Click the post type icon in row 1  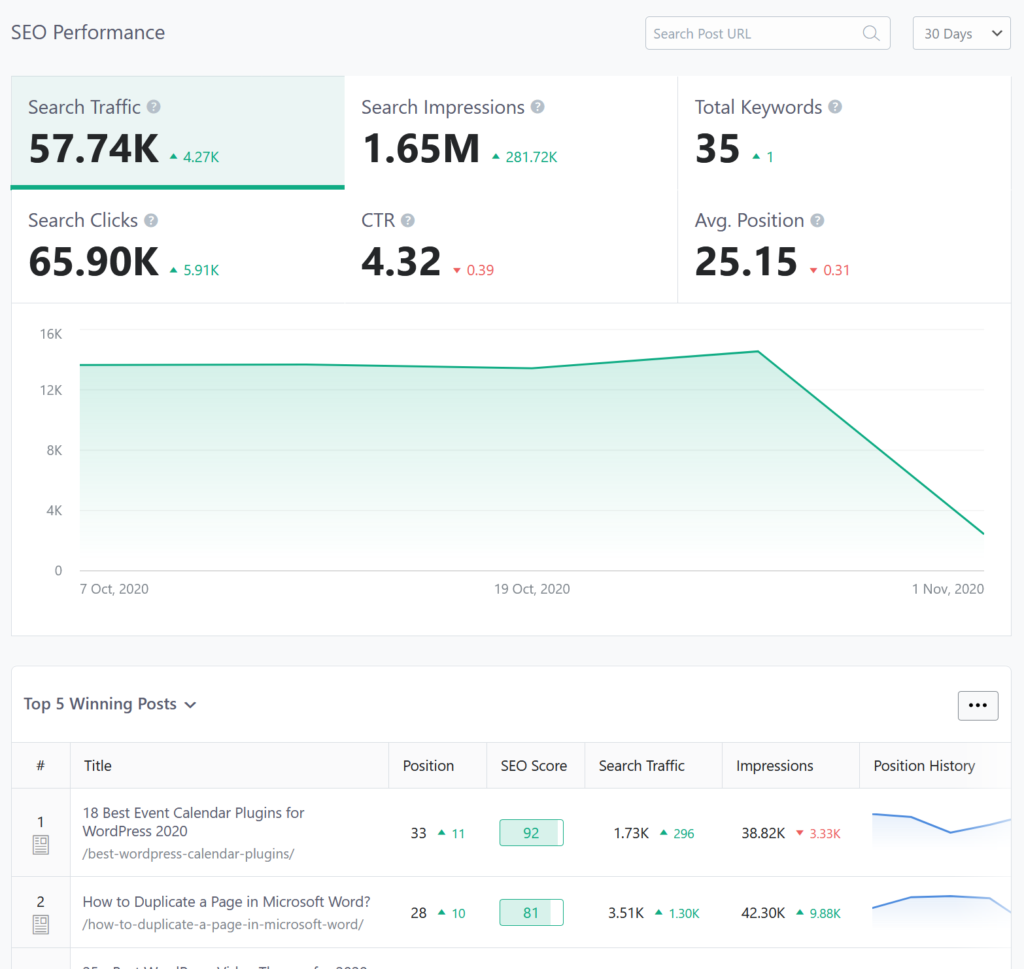pos(40,845)
